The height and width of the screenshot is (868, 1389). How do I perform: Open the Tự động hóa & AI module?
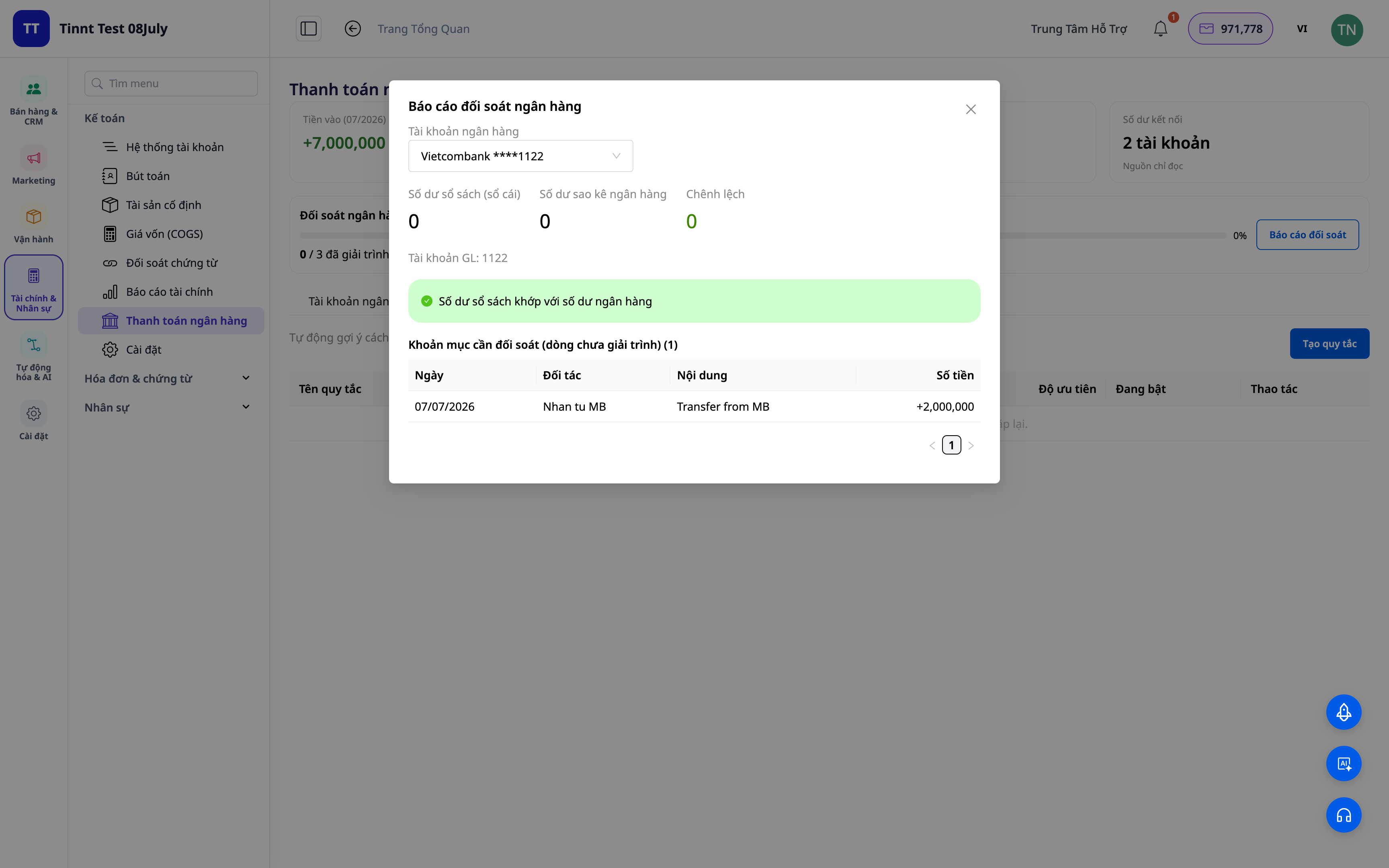[33, 356]
